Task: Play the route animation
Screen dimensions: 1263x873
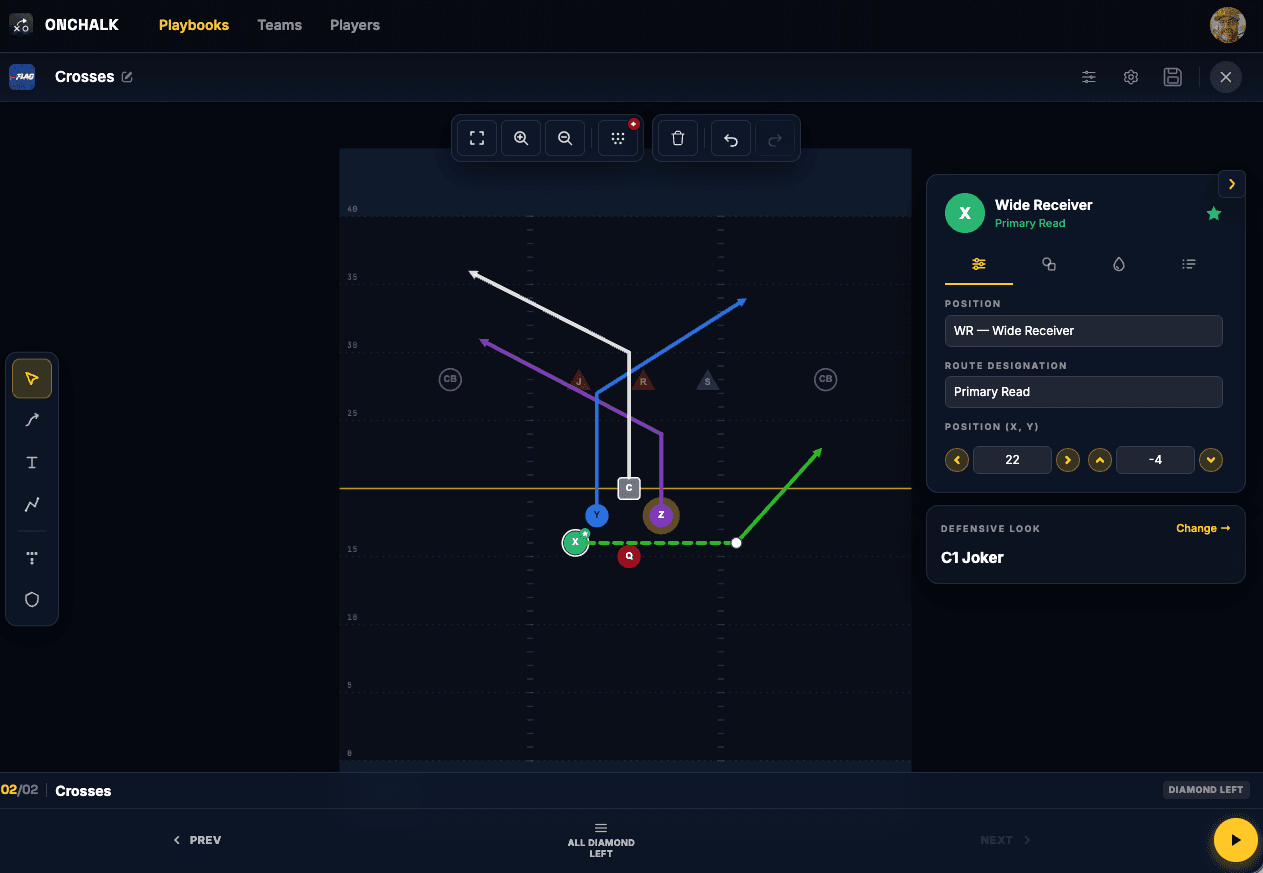Action: (1235, 840)
